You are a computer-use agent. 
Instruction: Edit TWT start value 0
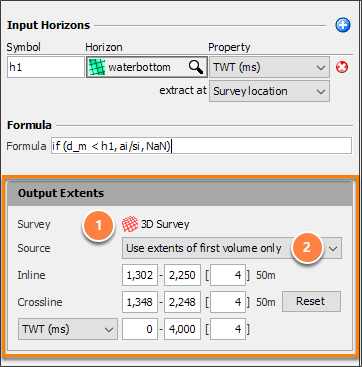(x=140, y=329)
